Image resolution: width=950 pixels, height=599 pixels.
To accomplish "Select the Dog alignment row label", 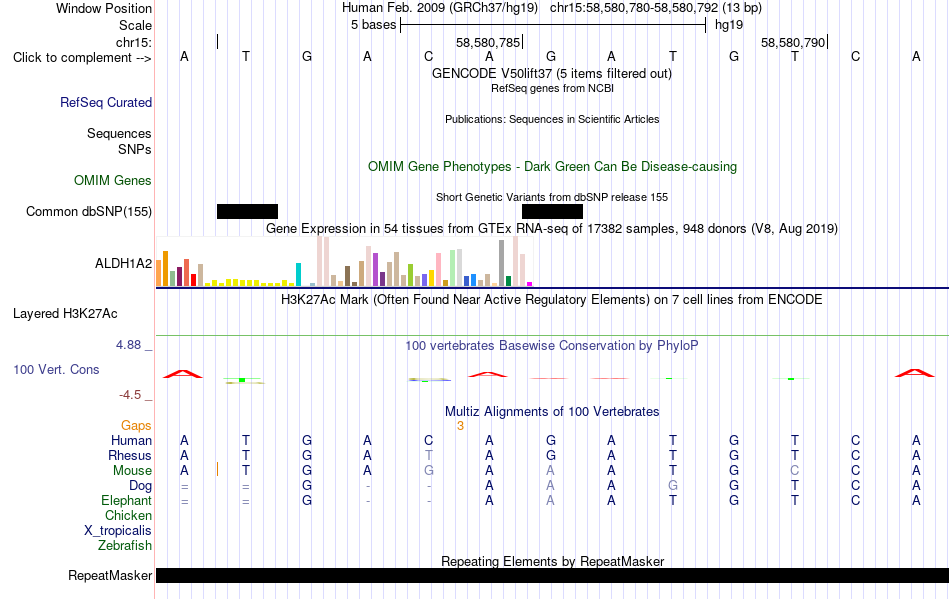I will tap(140, 486).
